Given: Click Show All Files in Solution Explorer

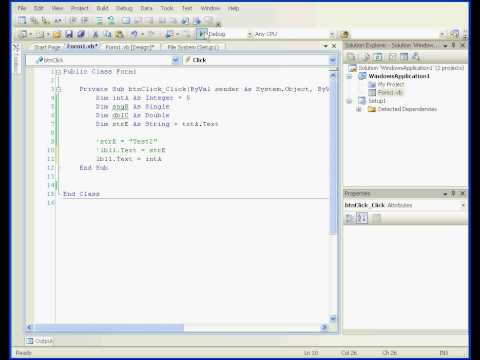Looking at the screenshot, I should pyautogui.click(x=365, y=57).
